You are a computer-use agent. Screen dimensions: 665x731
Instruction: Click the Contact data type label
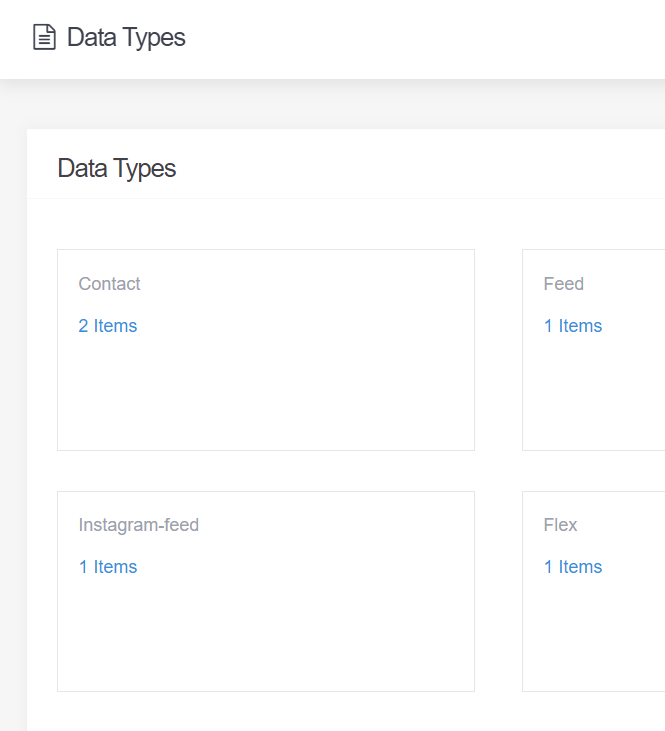click(x=109, y=283)
